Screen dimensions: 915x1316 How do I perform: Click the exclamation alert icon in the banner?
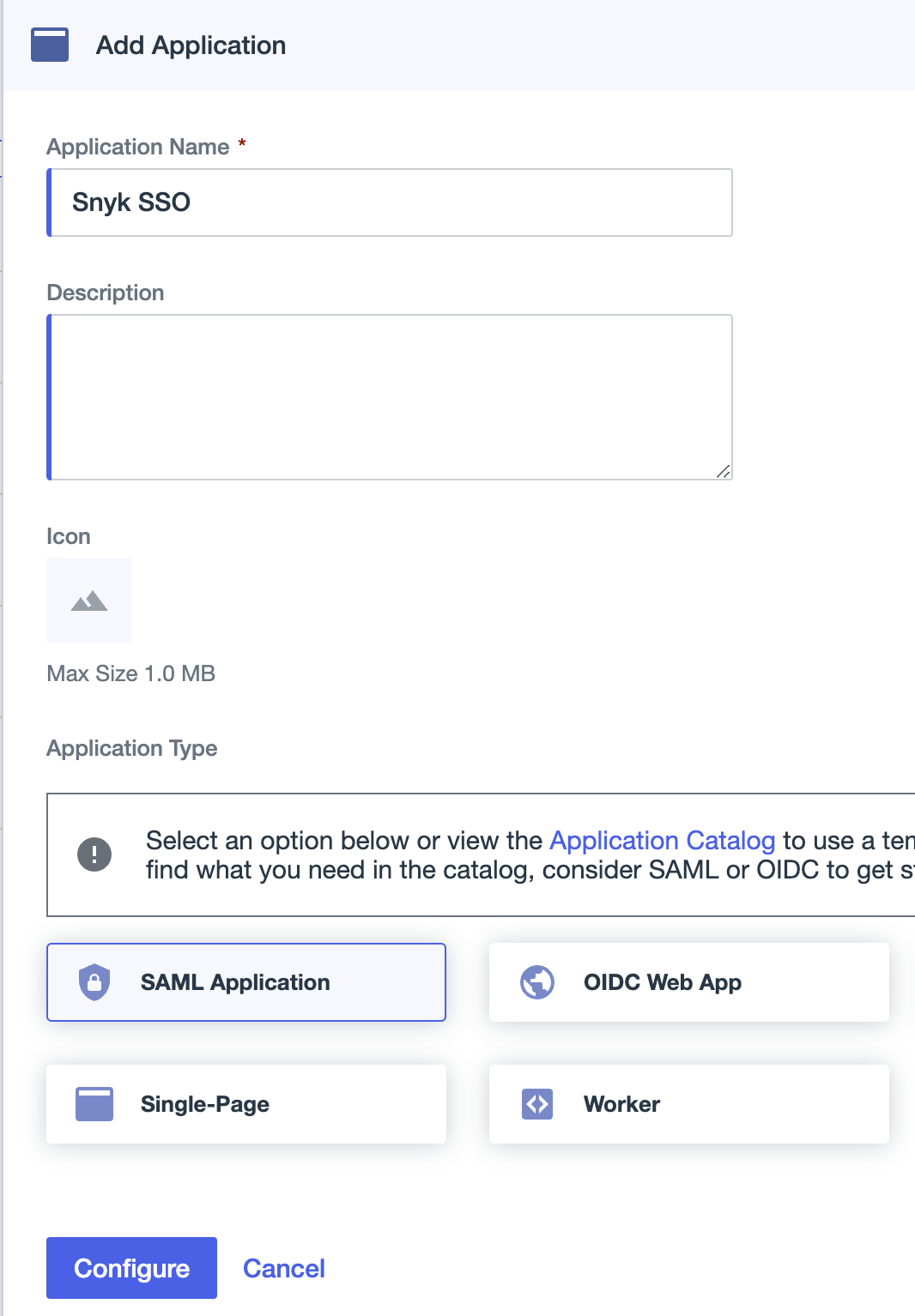94,854
